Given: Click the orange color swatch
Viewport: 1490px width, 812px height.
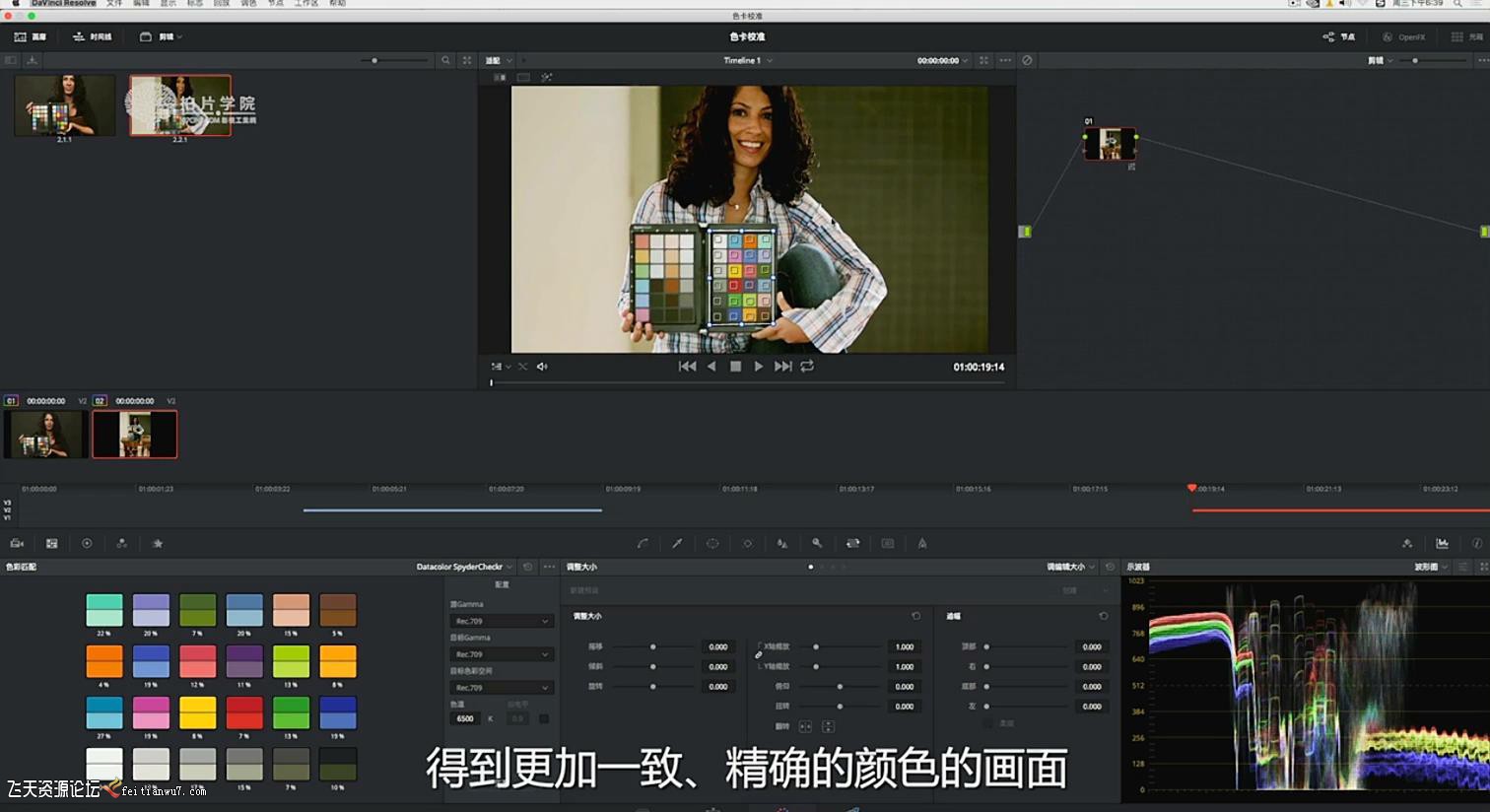Looking at the screenshot, I should point(104,660).
